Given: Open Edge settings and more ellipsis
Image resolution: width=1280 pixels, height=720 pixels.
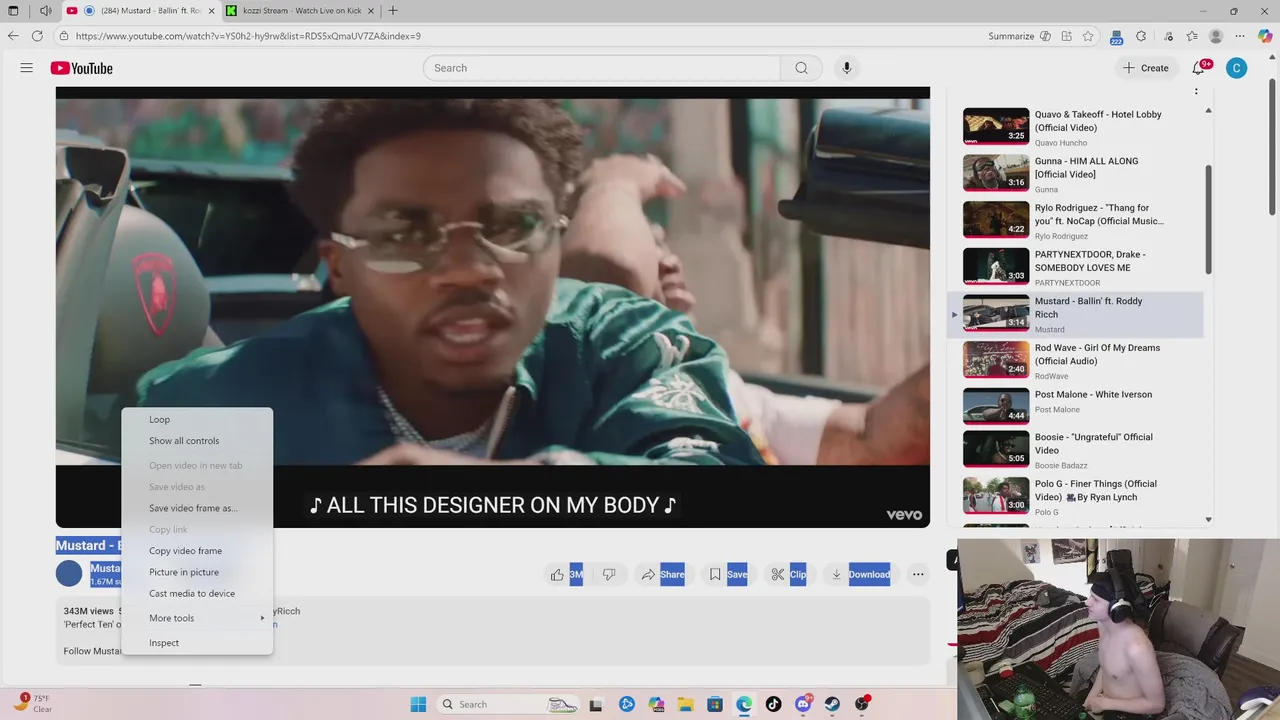Looking at the screenshot, I should (1240, 36).
